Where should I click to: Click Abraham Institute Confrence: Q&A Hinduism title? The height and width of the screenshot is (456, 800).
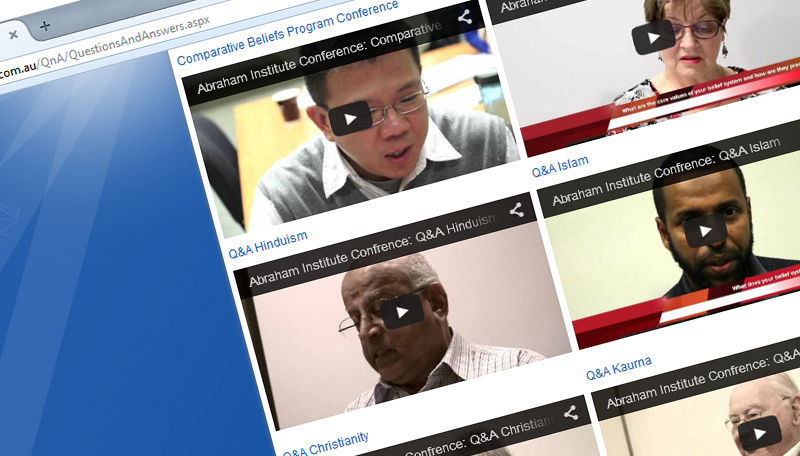[x=373, y=249]
